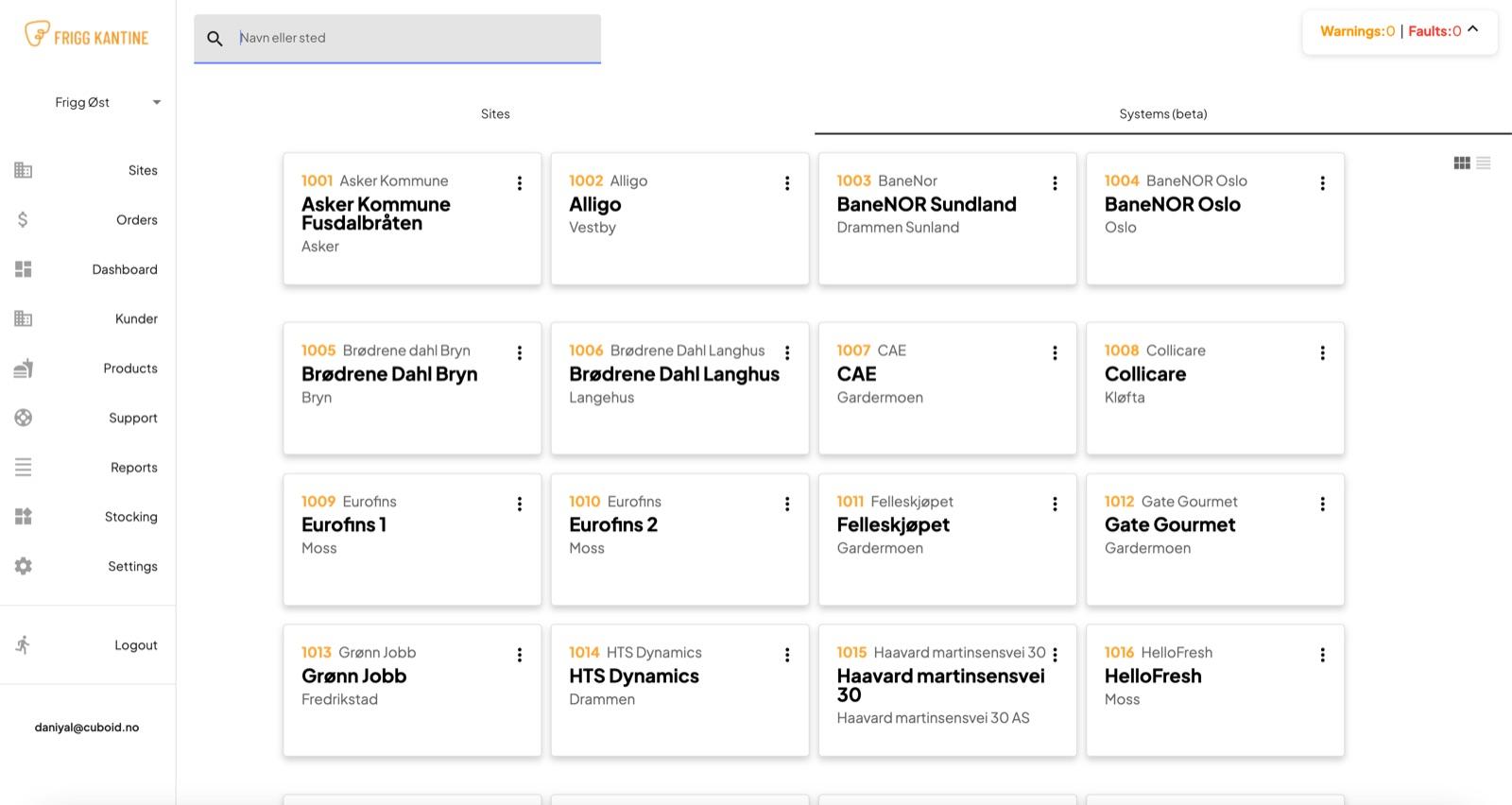
Task: Open the Brødrene Dahl Langhus card
Action: click(679, 388)
